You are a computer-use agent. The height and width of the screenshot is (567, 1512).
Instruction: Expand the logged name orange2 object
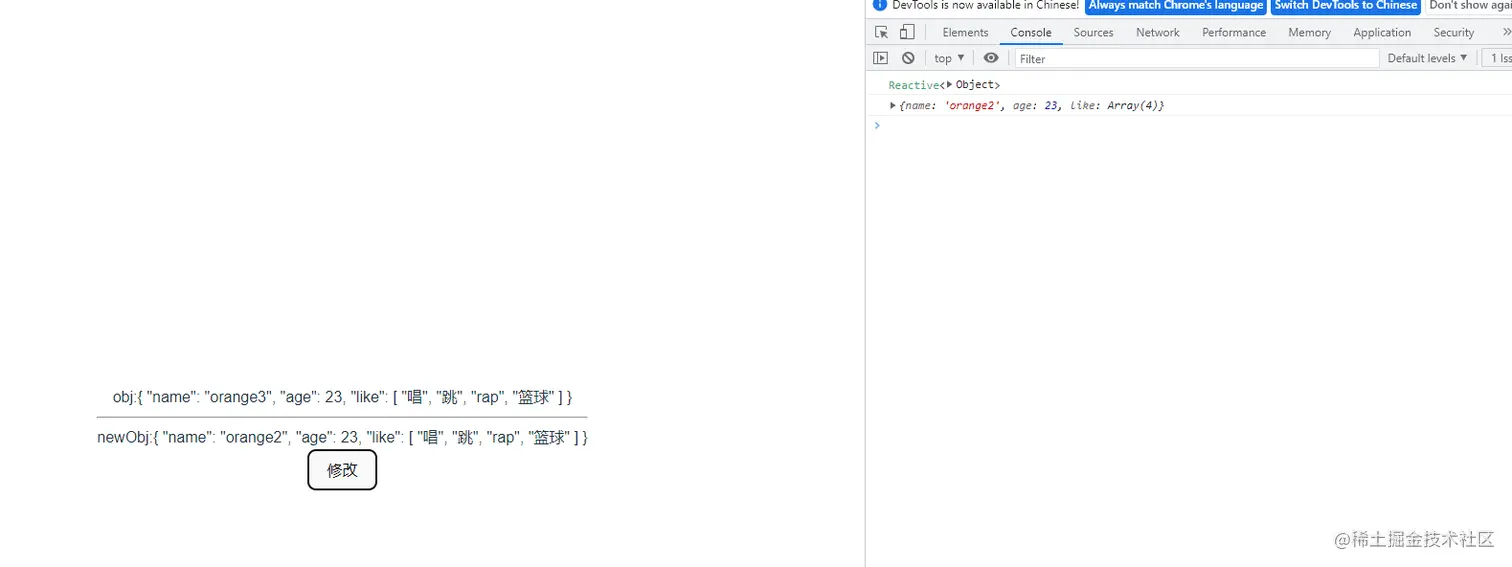click(x=893, y=105)
